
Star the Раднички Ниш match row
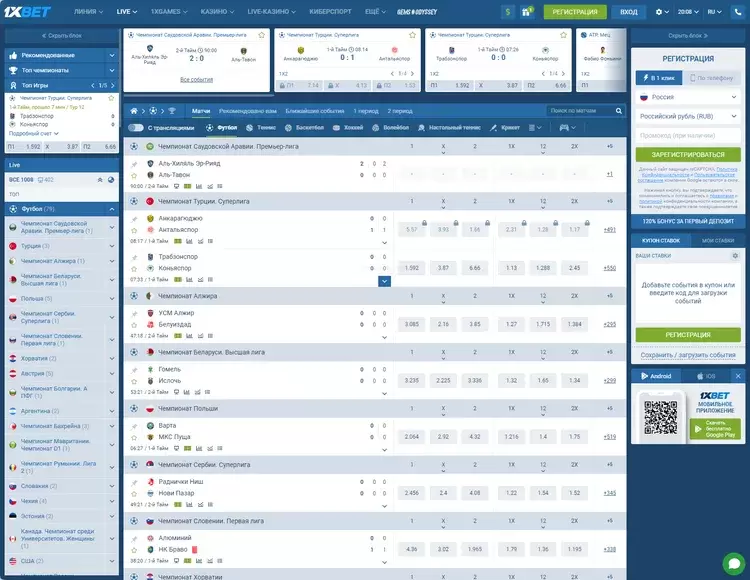click(134, 493)
